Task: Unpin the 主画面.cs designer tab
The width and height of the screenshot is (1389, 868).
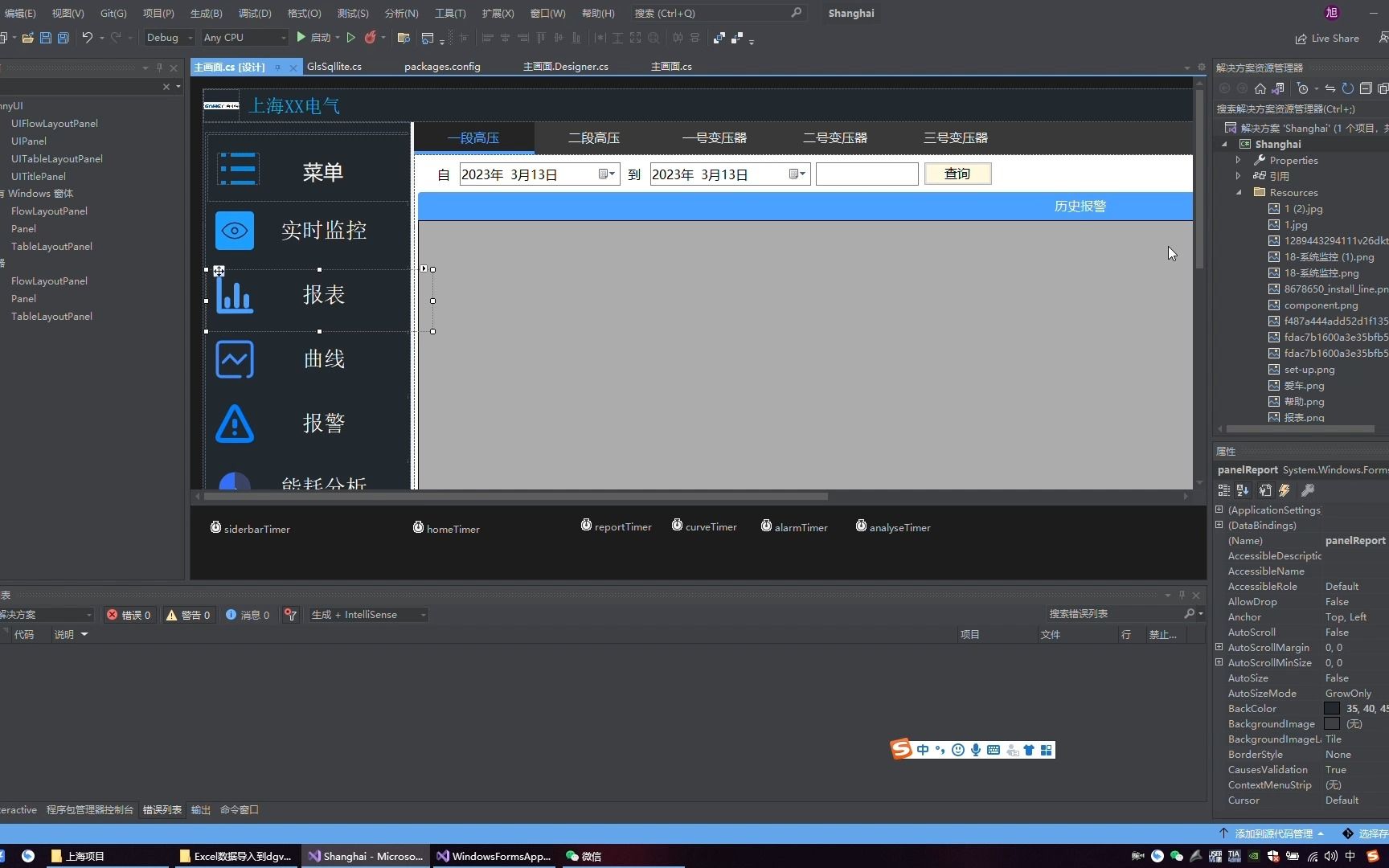Action: 277,67
